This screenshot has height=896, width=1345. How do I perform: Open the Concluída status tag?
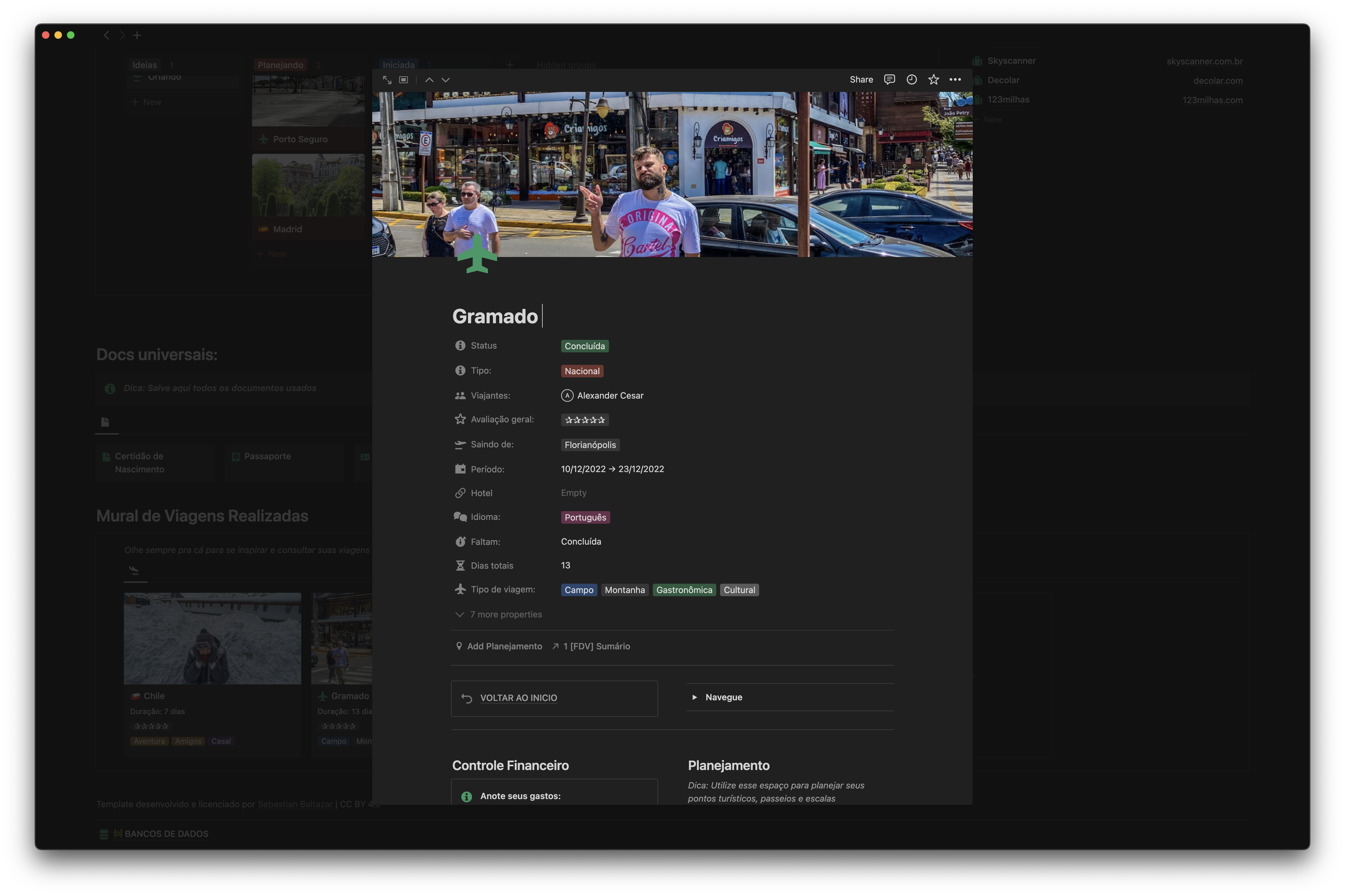coord(584,346)
